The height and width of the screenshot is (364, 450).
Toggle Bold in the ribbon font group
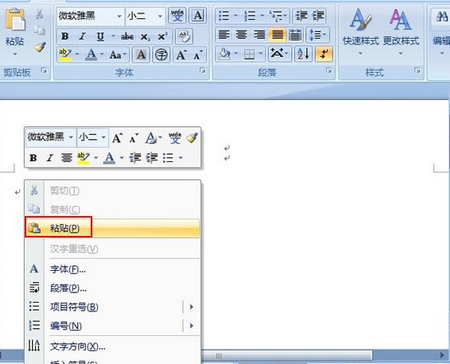[65, 36]
